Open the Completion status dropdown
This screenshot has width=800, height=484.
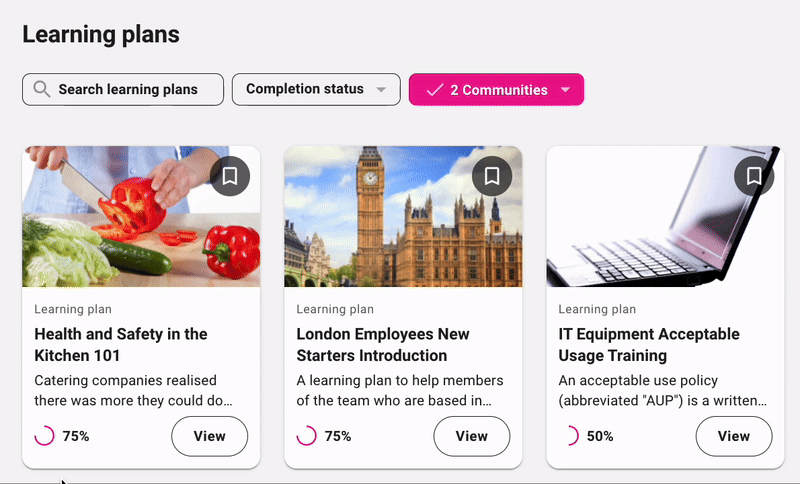(x=305, y=89)
